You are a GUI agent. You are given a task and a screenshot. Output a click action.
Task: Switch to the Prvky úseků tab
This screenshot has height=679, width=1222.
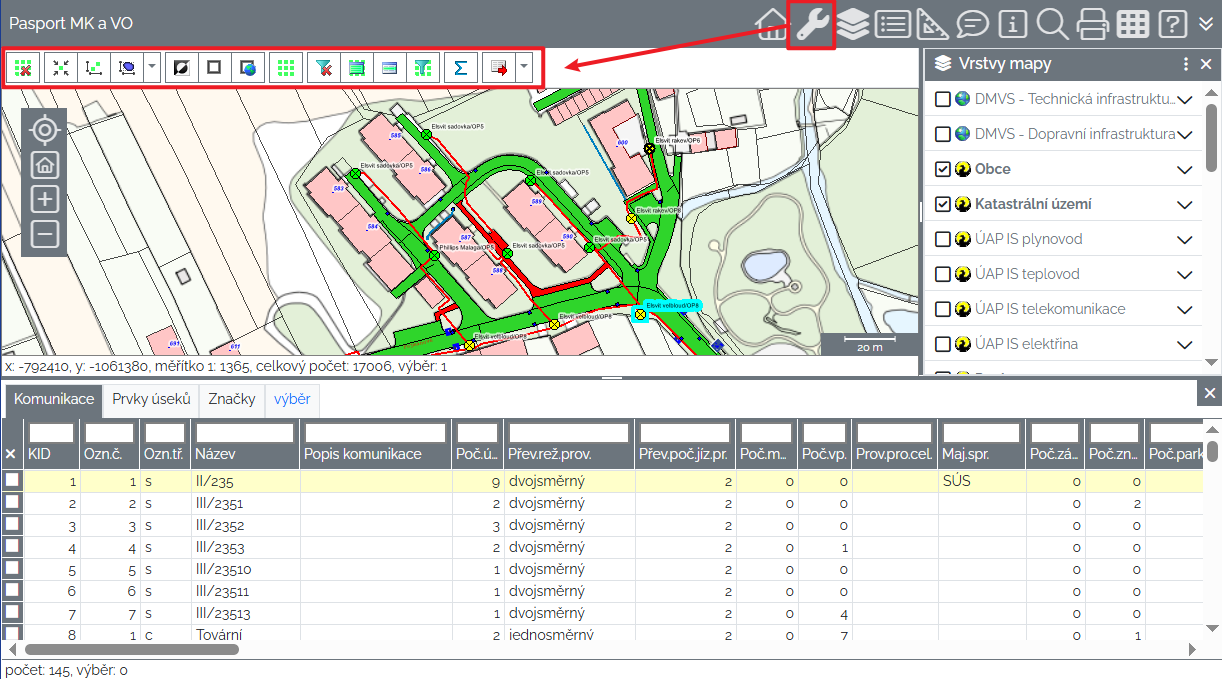pyautogui.click(x=151, y=400)
